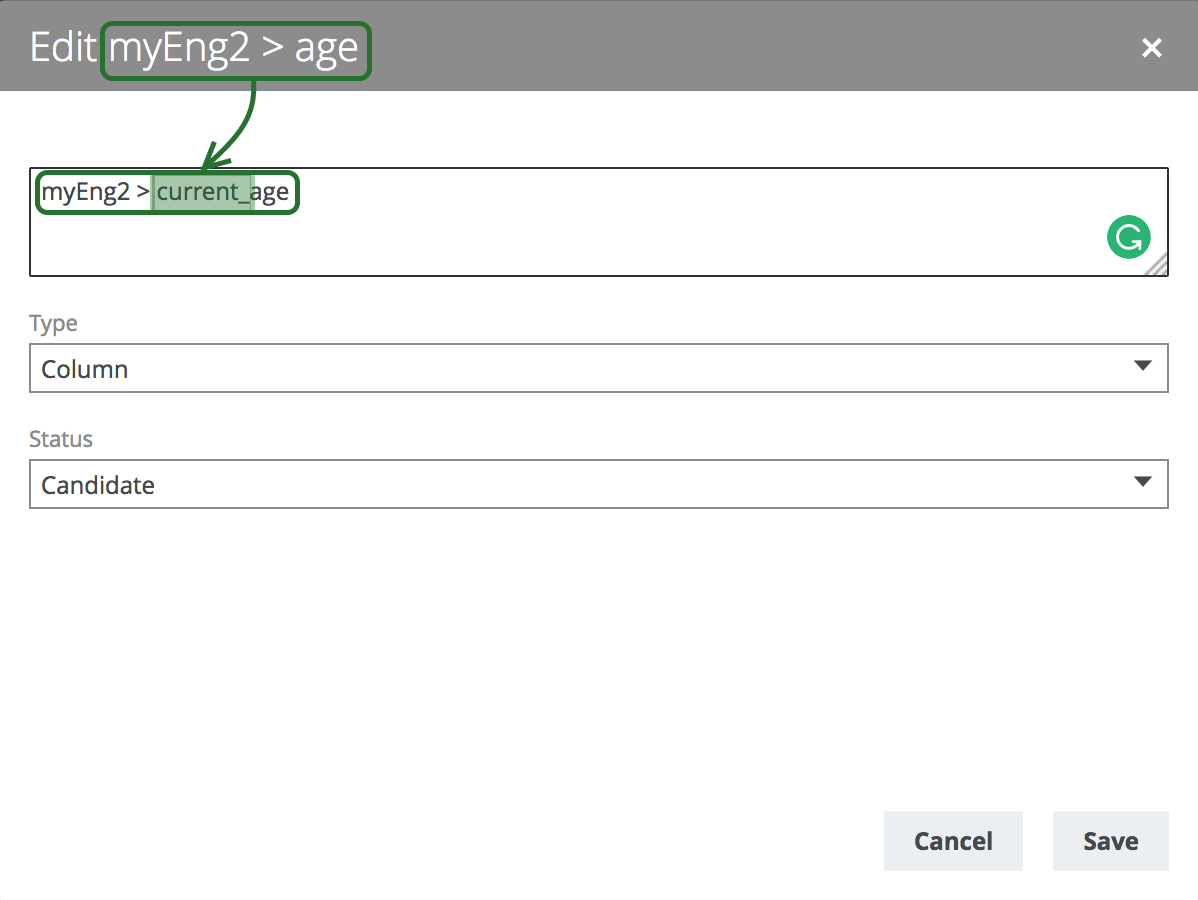Save the edited column name

pos(1110,841)
